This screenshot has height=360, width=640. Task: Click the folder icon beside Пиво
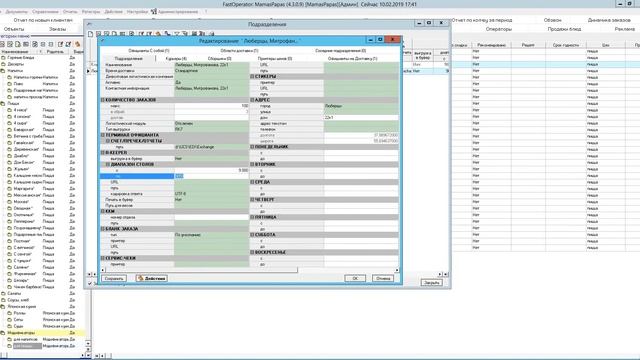tap(10, 84)
